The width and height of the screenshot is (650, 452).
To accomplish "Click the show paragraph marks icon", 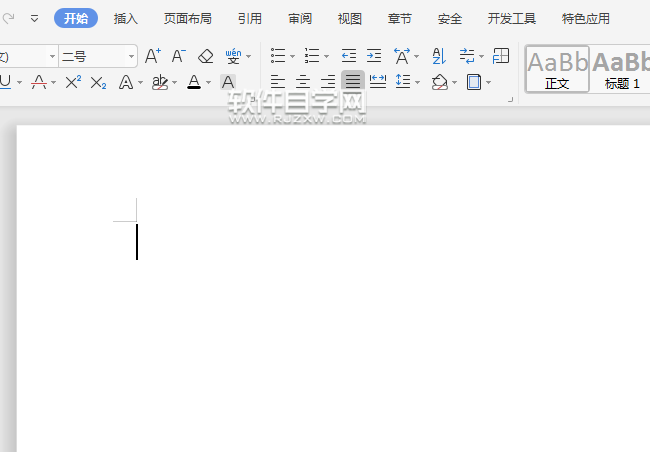I will coord(467,56).
